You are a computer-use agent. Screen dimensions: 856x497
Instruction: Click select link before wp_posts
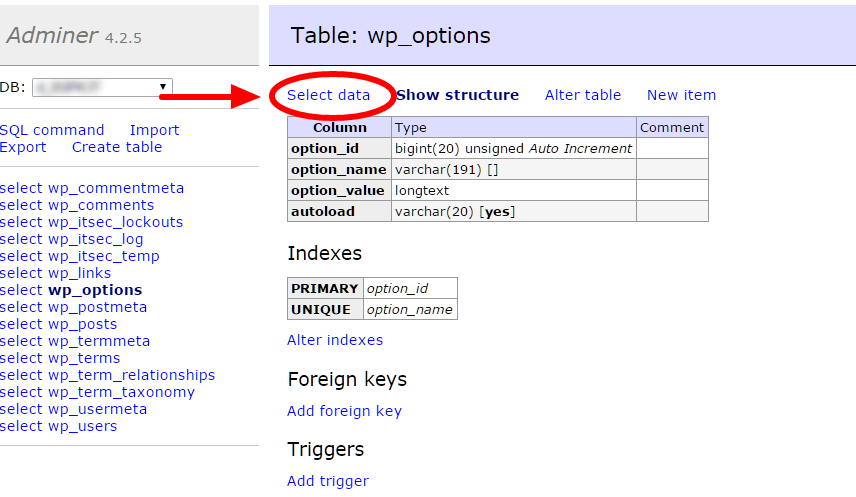coord(21,324)
